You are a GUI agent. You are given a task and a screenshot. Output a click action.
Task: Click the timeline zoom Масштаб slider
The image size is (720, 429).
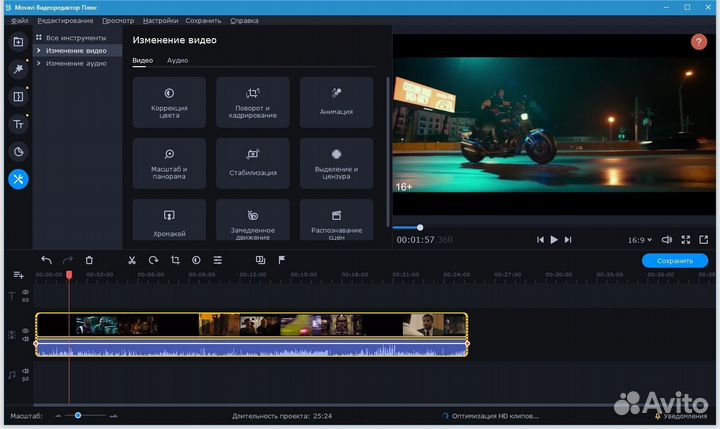tap(78, 415)
